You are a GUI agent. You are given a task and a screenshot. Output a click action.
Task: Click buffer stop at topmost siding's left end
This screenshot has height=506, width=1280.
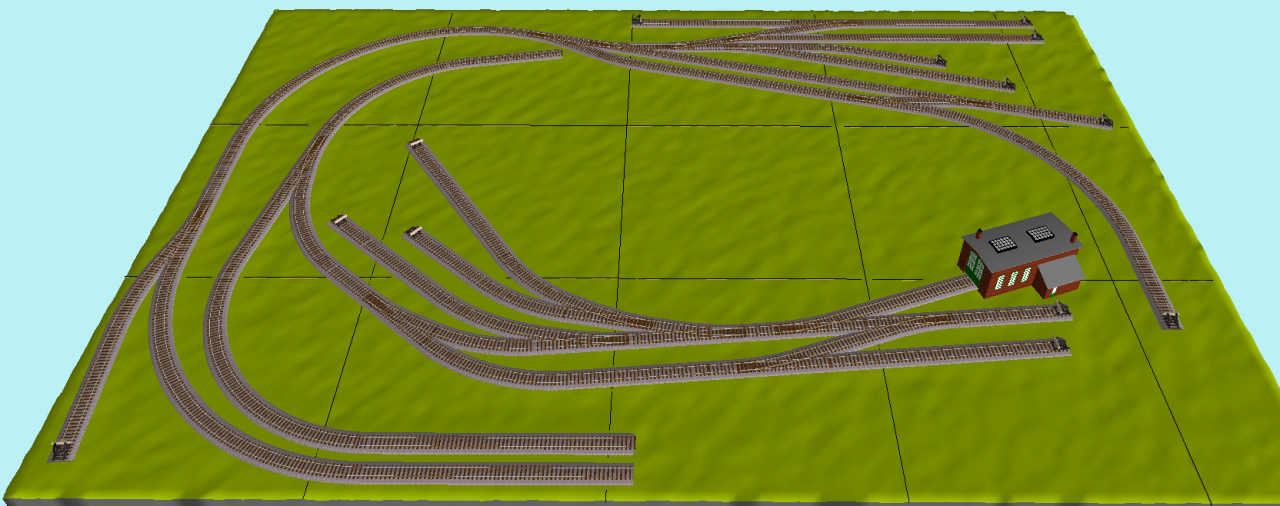pos(636,19)
